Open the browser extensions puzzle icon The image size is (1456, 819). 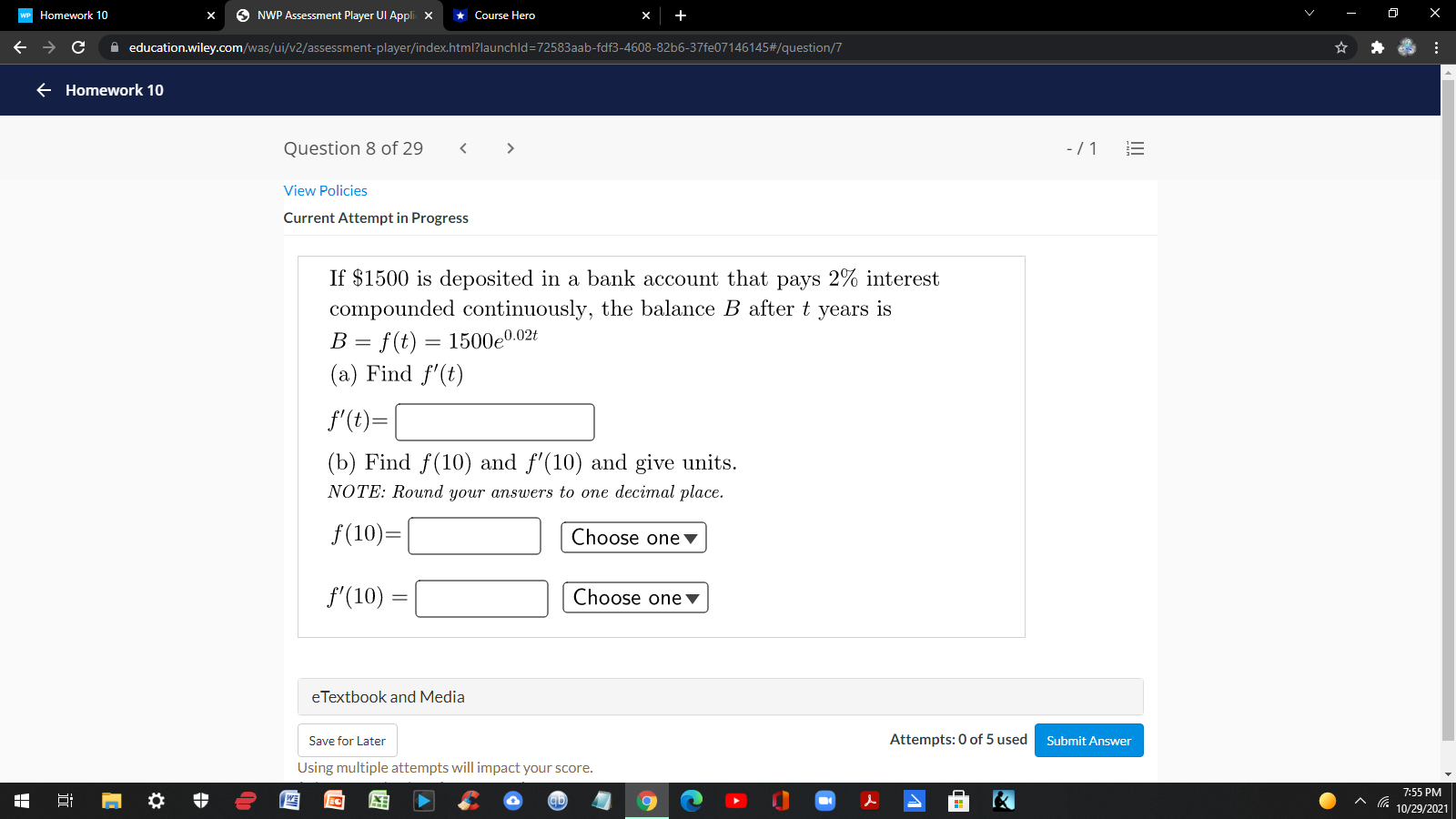pyautogui.click(x=1375, y=47)
